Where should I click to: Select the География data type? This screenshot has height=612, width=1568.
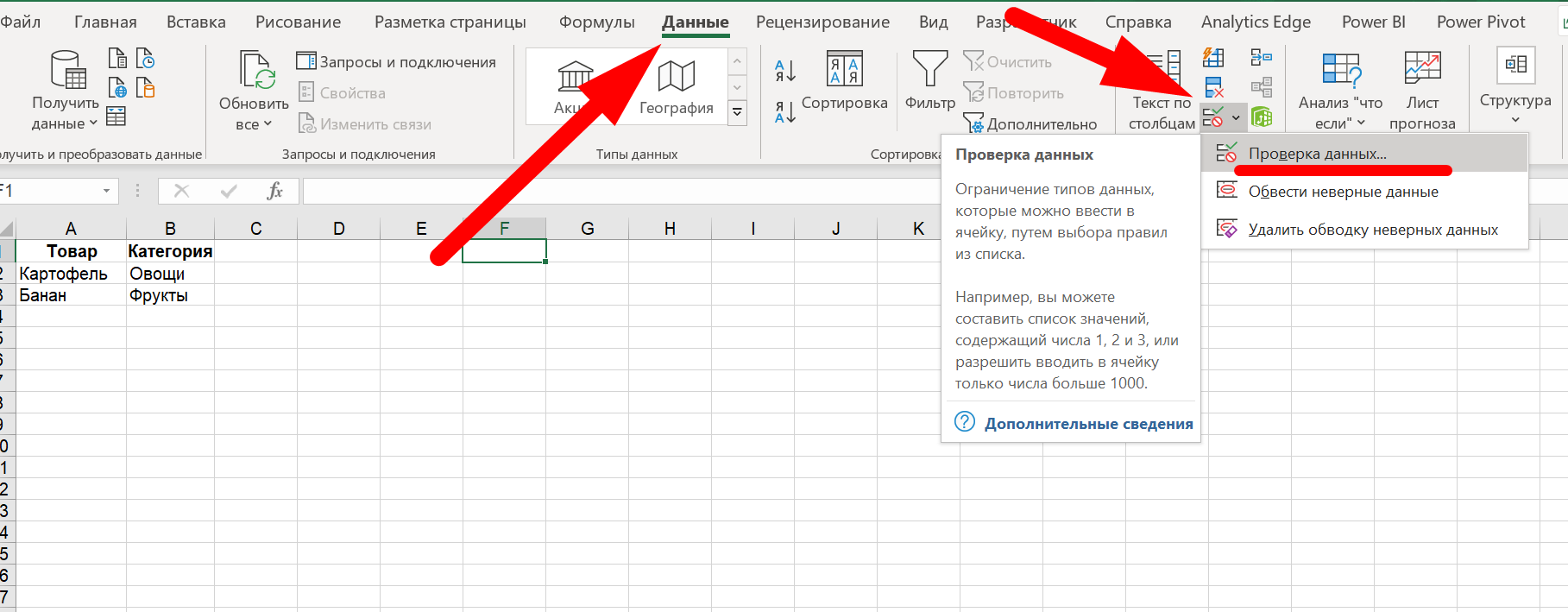[676, 88]
